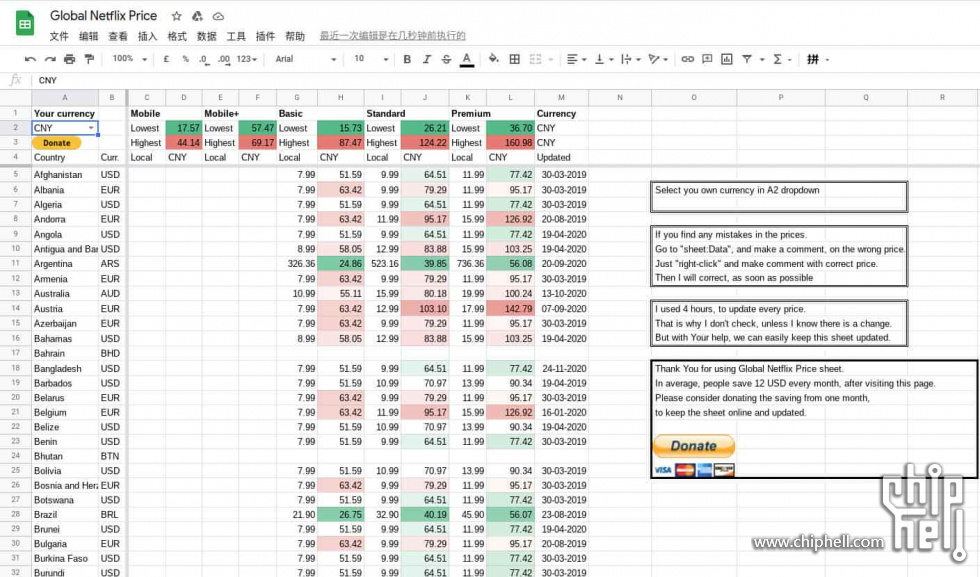Toggle italic formatting

426,59
